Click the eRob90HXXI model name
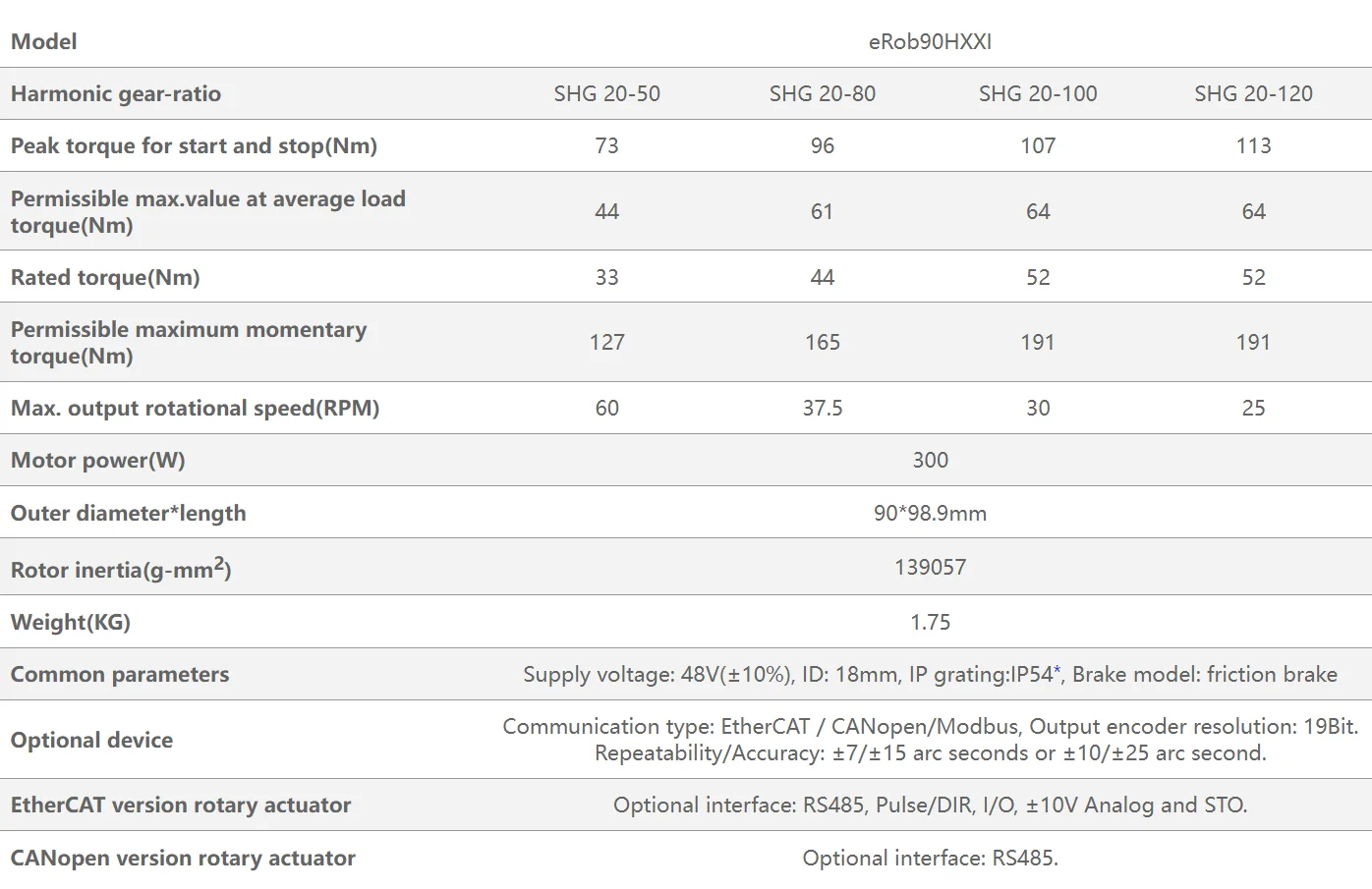Screen dimensions: 1372x889 [x=930, y=41]
